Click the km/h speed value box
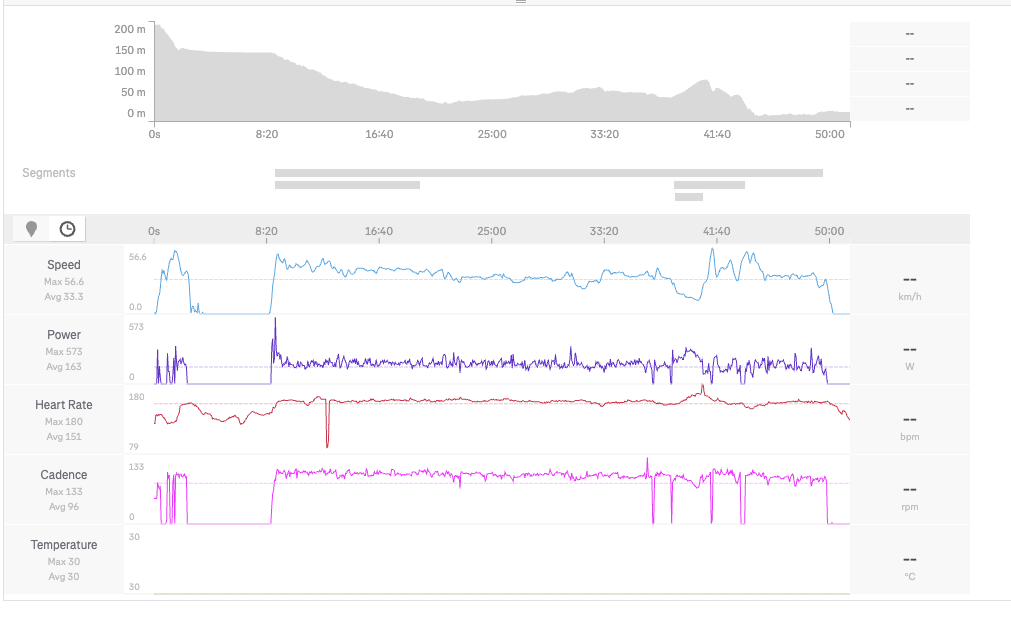The height and width of the screenshot is (629, 1011). point(909,281)
